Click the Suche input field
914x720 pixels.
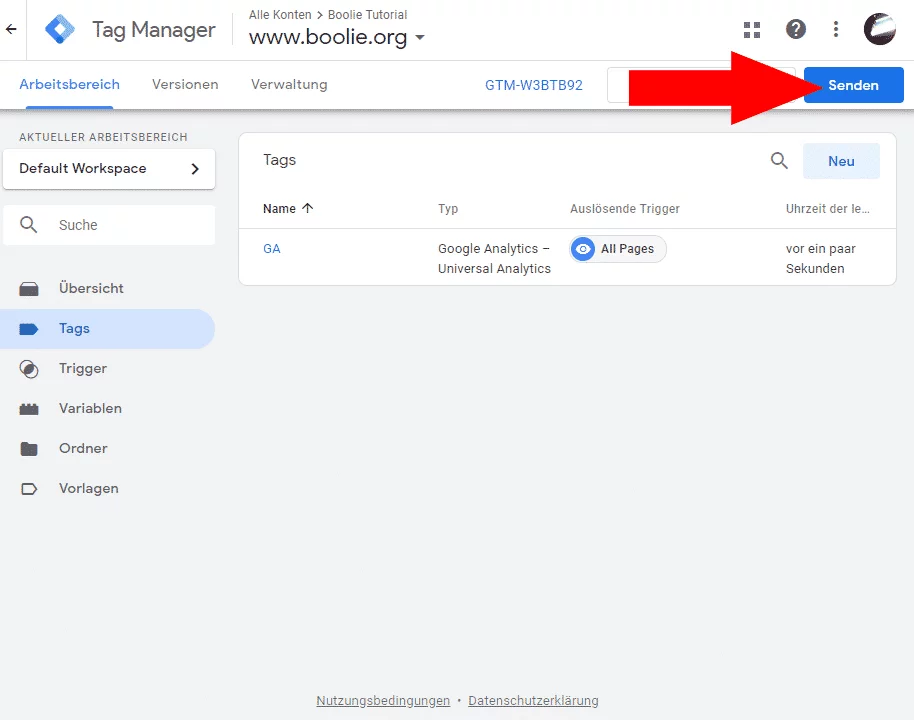click(109, 225)
